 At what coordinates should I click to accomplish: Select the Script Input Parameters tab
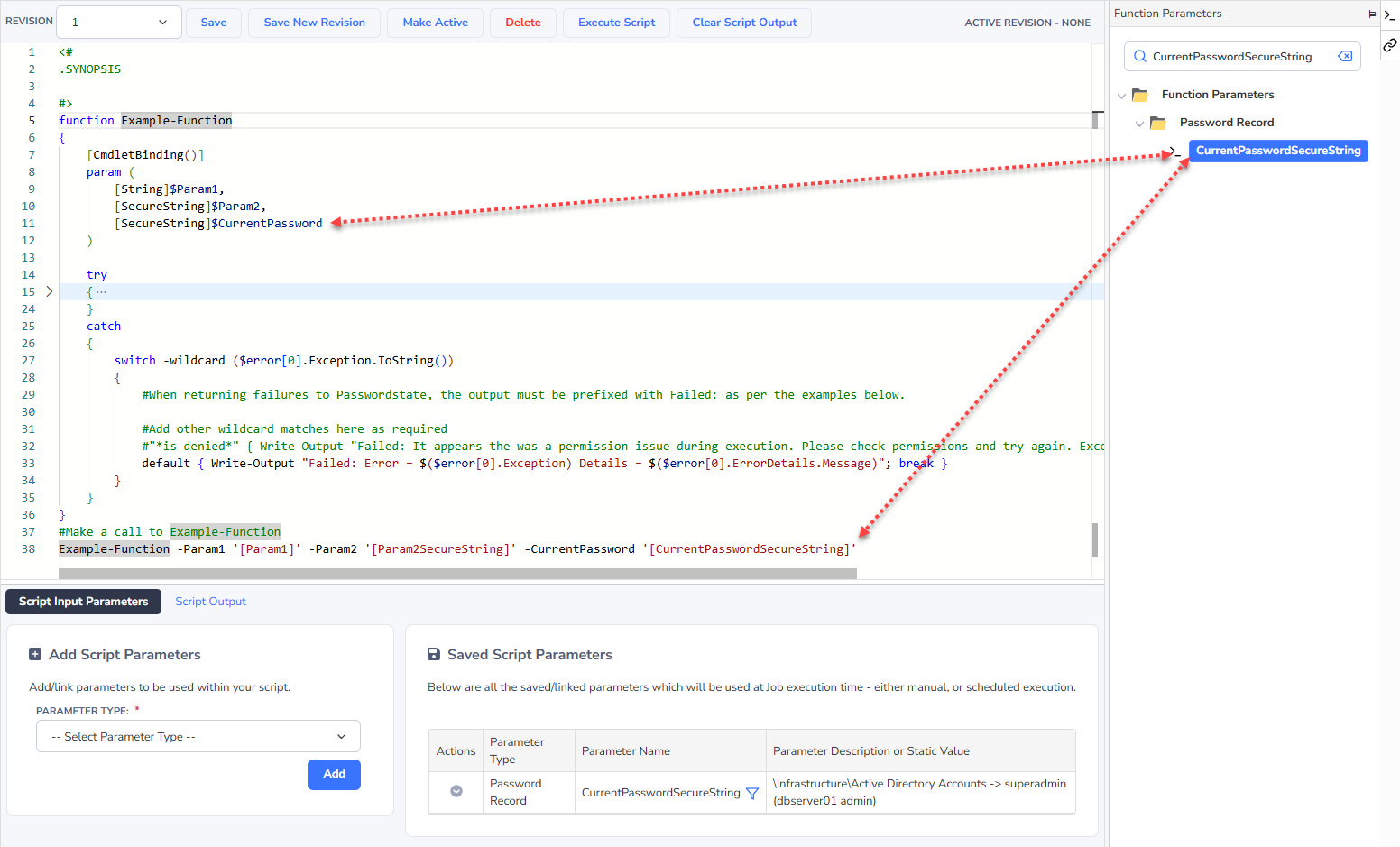(x=84, y=602)
